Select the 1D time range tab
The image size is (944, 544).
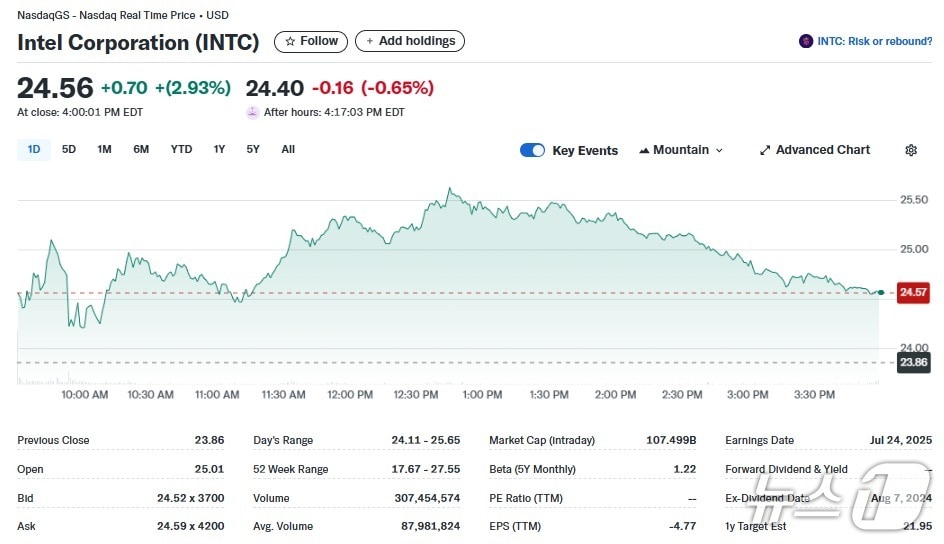point(34,149)
